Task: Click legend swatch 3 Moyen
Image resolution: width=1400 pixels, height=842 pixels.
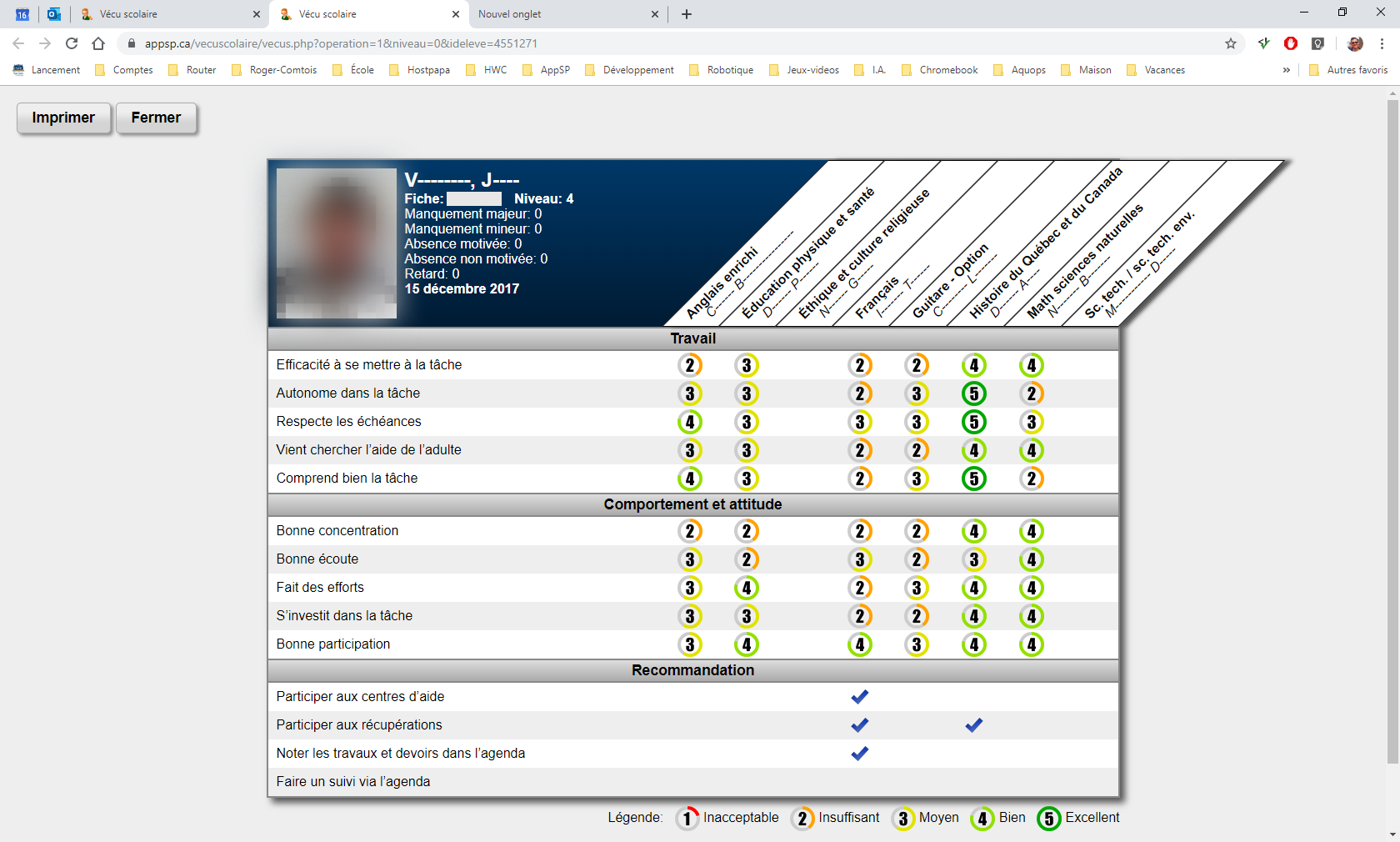Action: tap(903, 819)
